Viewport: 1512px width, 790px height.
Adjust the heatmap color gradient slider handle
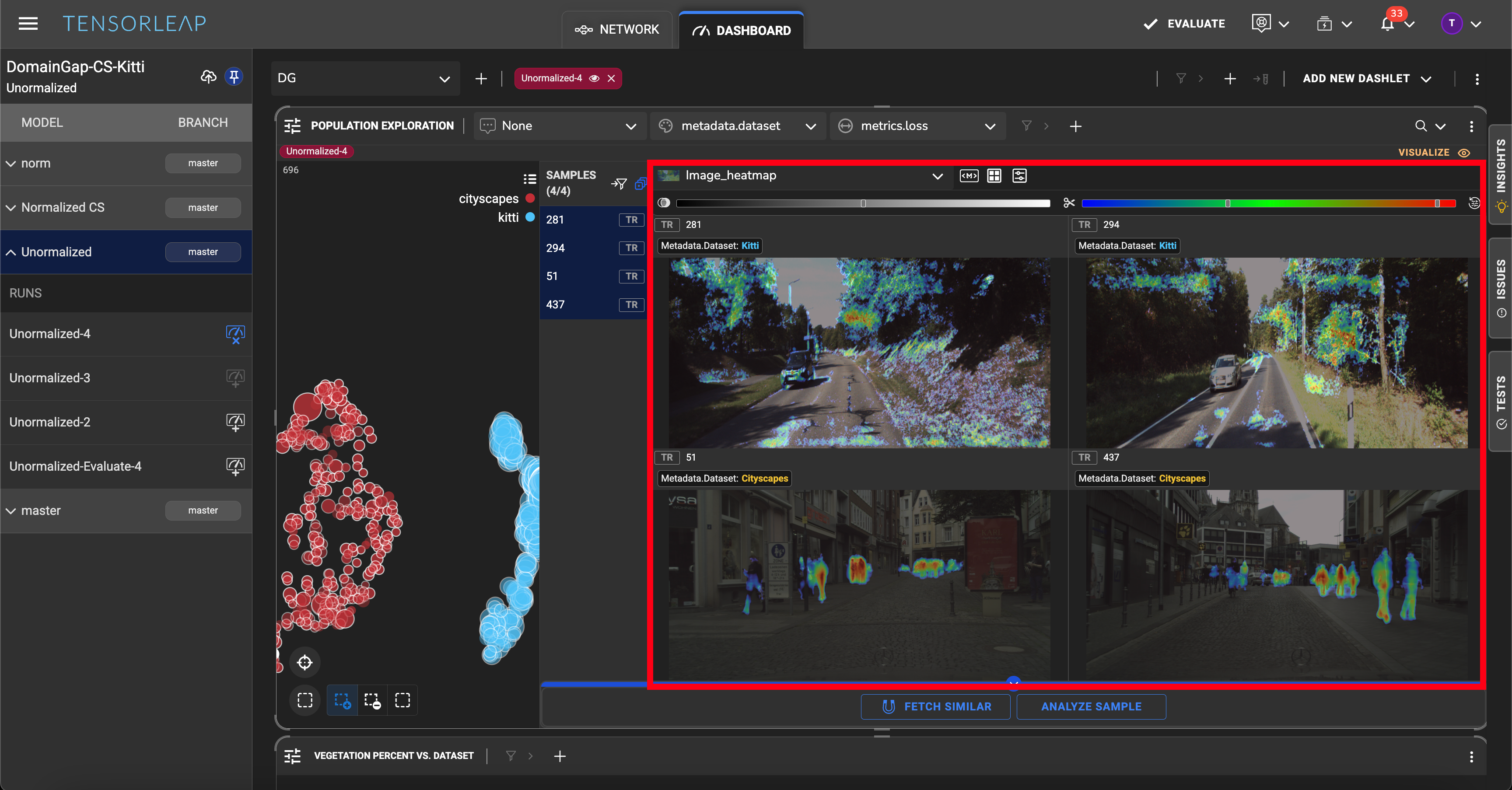point(1227,204)
